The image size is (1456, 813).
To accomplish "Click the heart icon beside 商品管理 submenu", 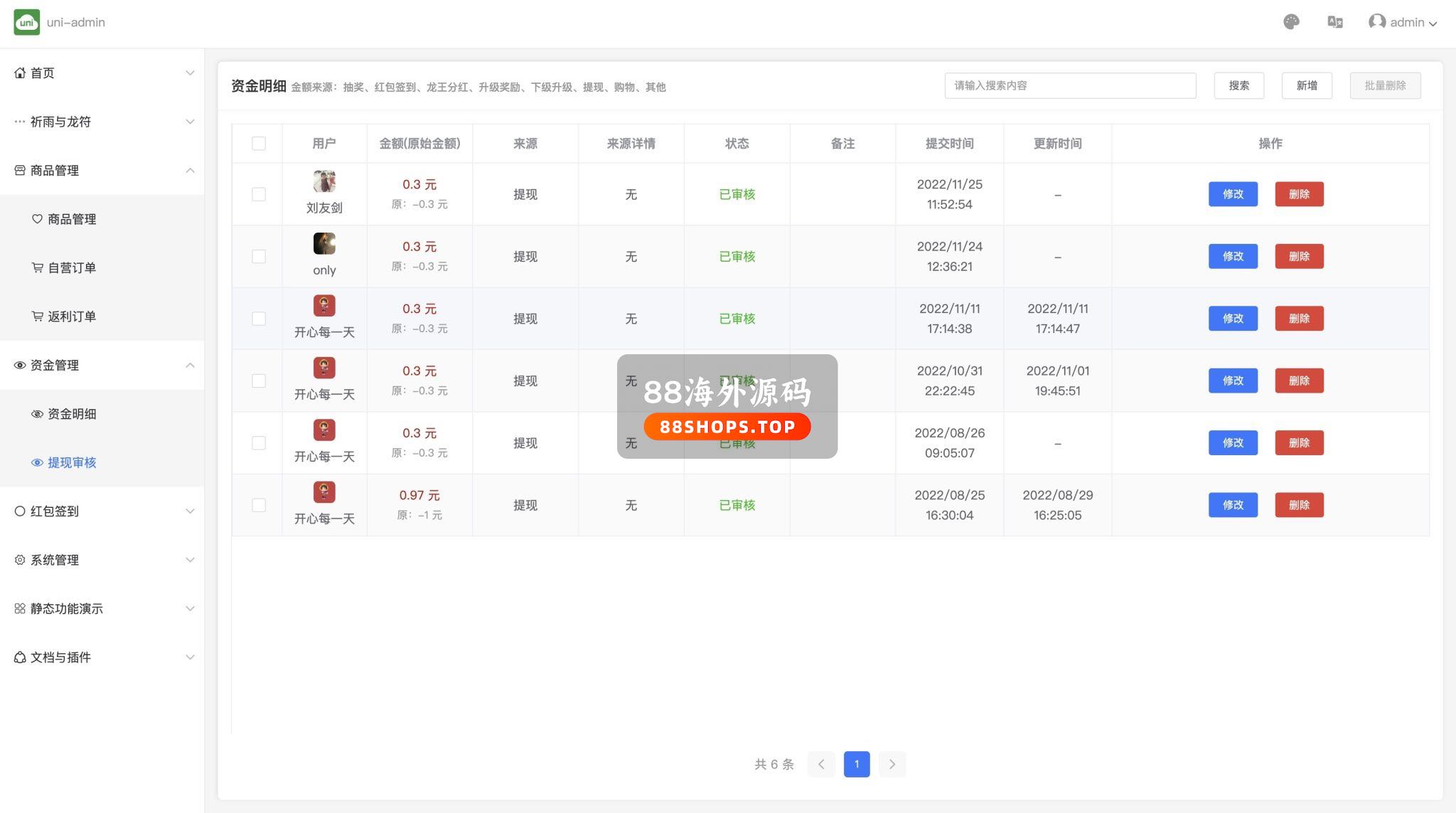I will pyautogui.click(x=38, y=219).
